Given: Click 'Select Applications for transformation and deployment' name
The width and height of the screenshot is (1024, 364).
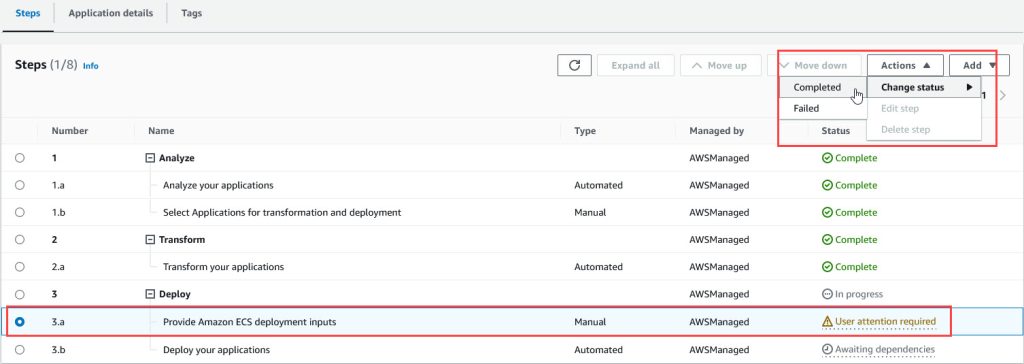Looking at the screenshot, I should click(x=282, y=212).
